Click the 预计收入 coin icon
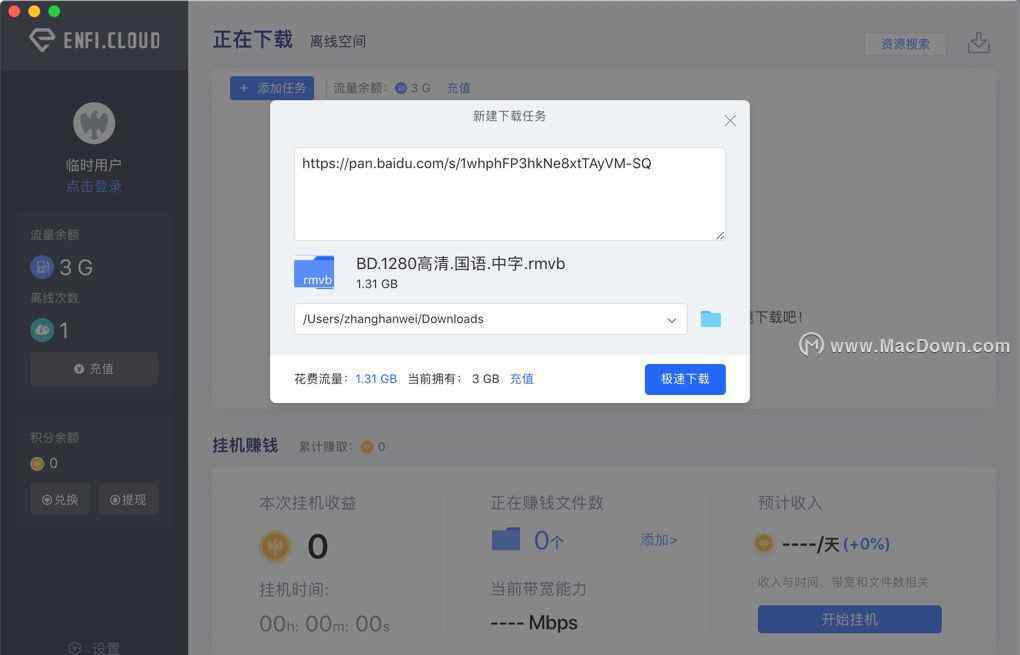Image resolution: width=1020 pixels, height=655 pixels. point(764,542)
